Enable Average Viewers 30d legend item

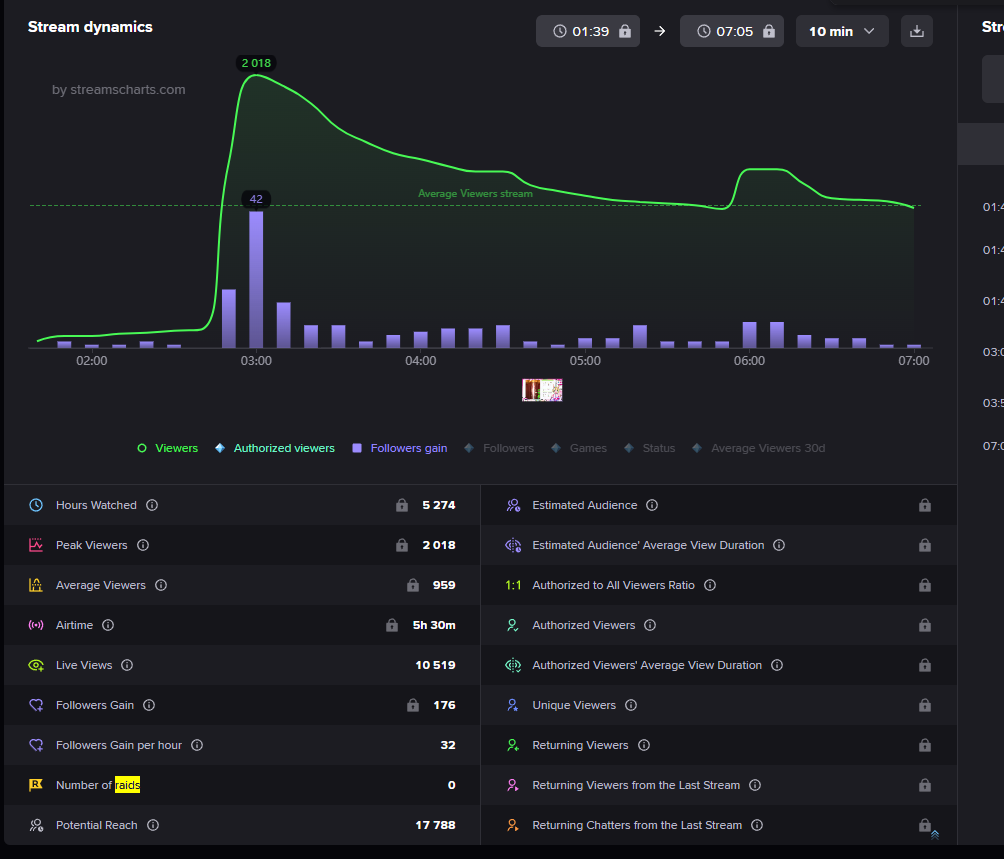coord(758,448)
